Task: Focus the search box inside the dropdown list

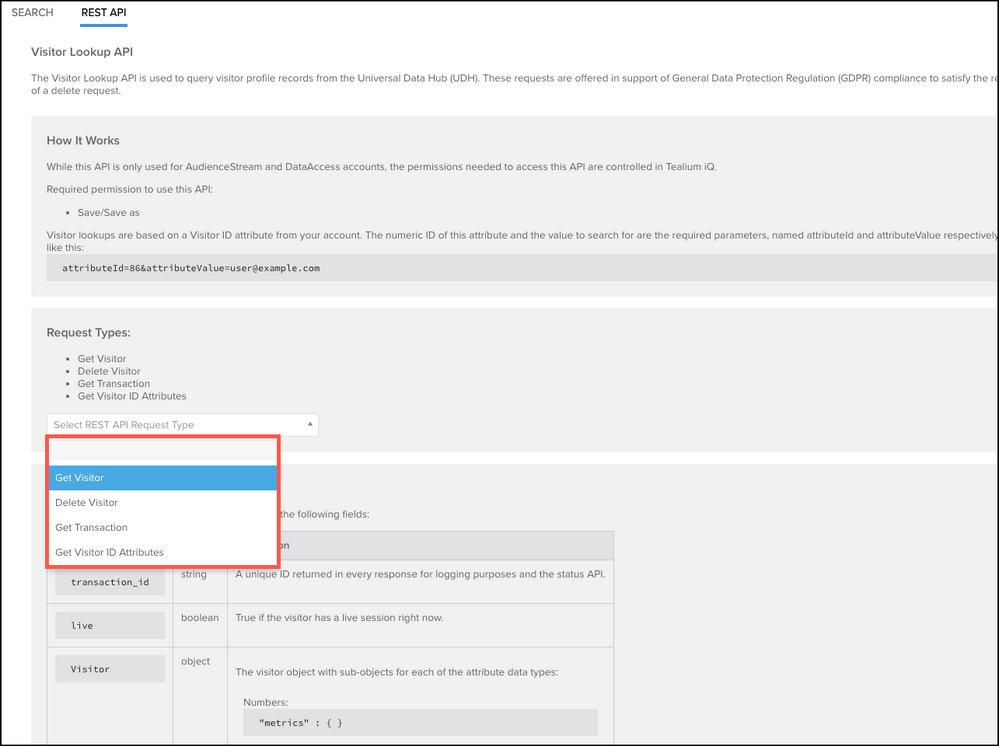Action: click(163, 451)
